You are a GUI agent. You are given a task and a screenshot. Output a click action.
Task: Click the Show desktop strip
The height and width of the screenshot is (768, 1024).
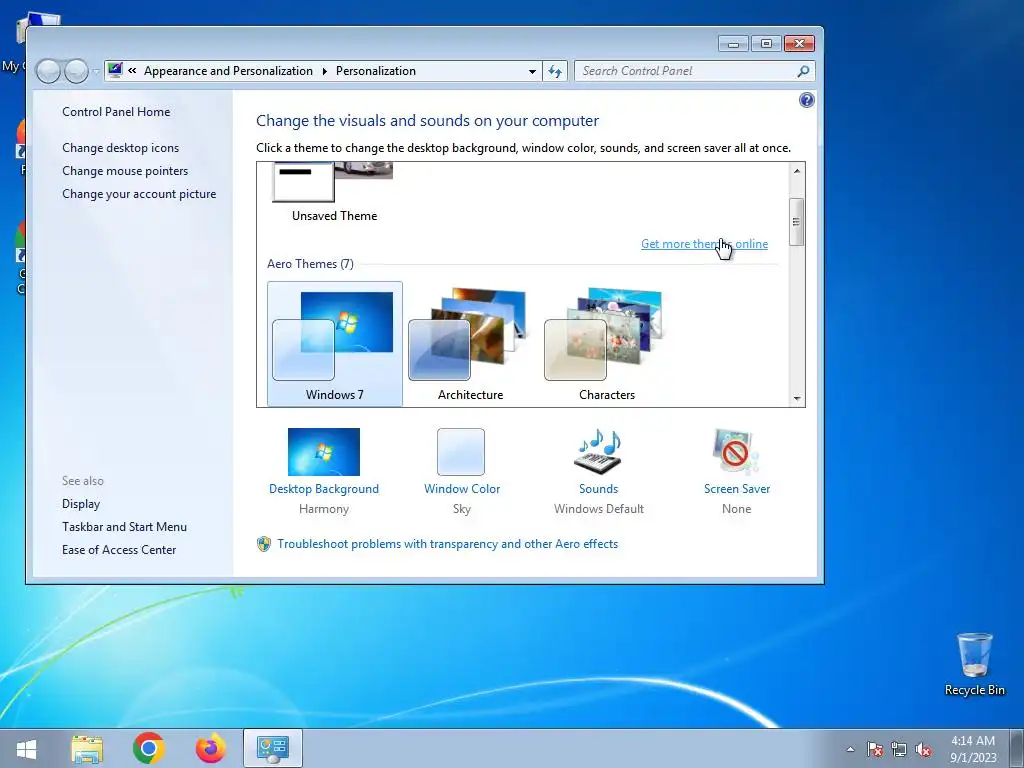coord(1016,748)
